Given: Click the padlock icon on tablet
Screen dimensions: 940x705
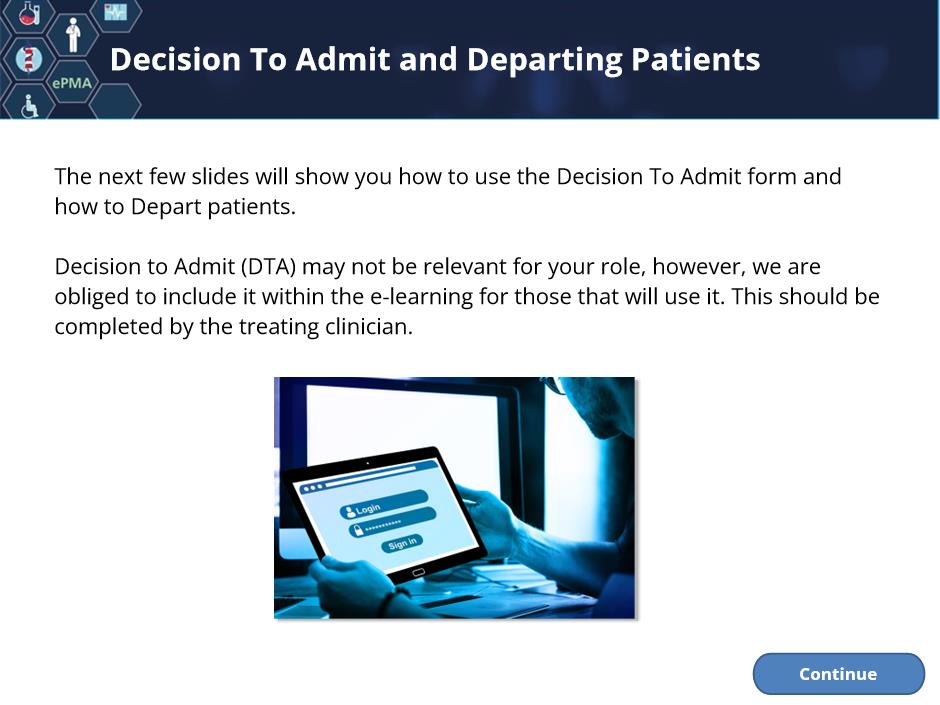Looking at the screenshot, I should [x=357, y=529].
